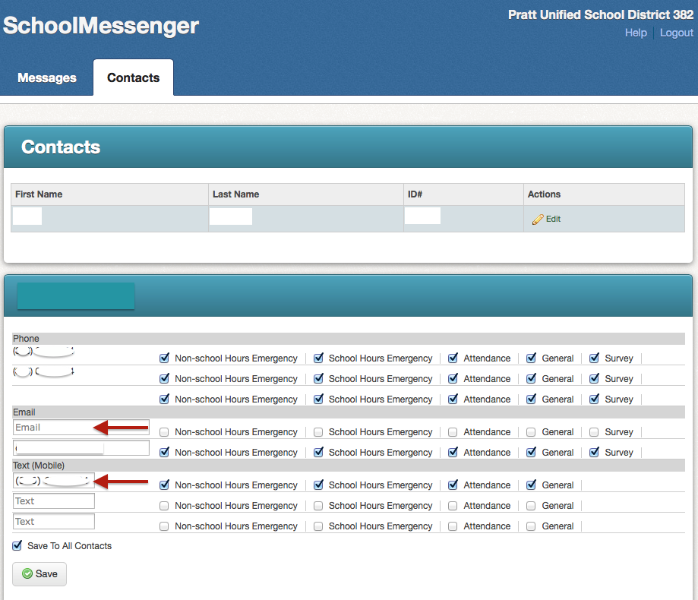The width and height of the screenshot is (698, 600).
Task: Uncheck second phone School Hours Emergency
Action: [x=318, y=379]
